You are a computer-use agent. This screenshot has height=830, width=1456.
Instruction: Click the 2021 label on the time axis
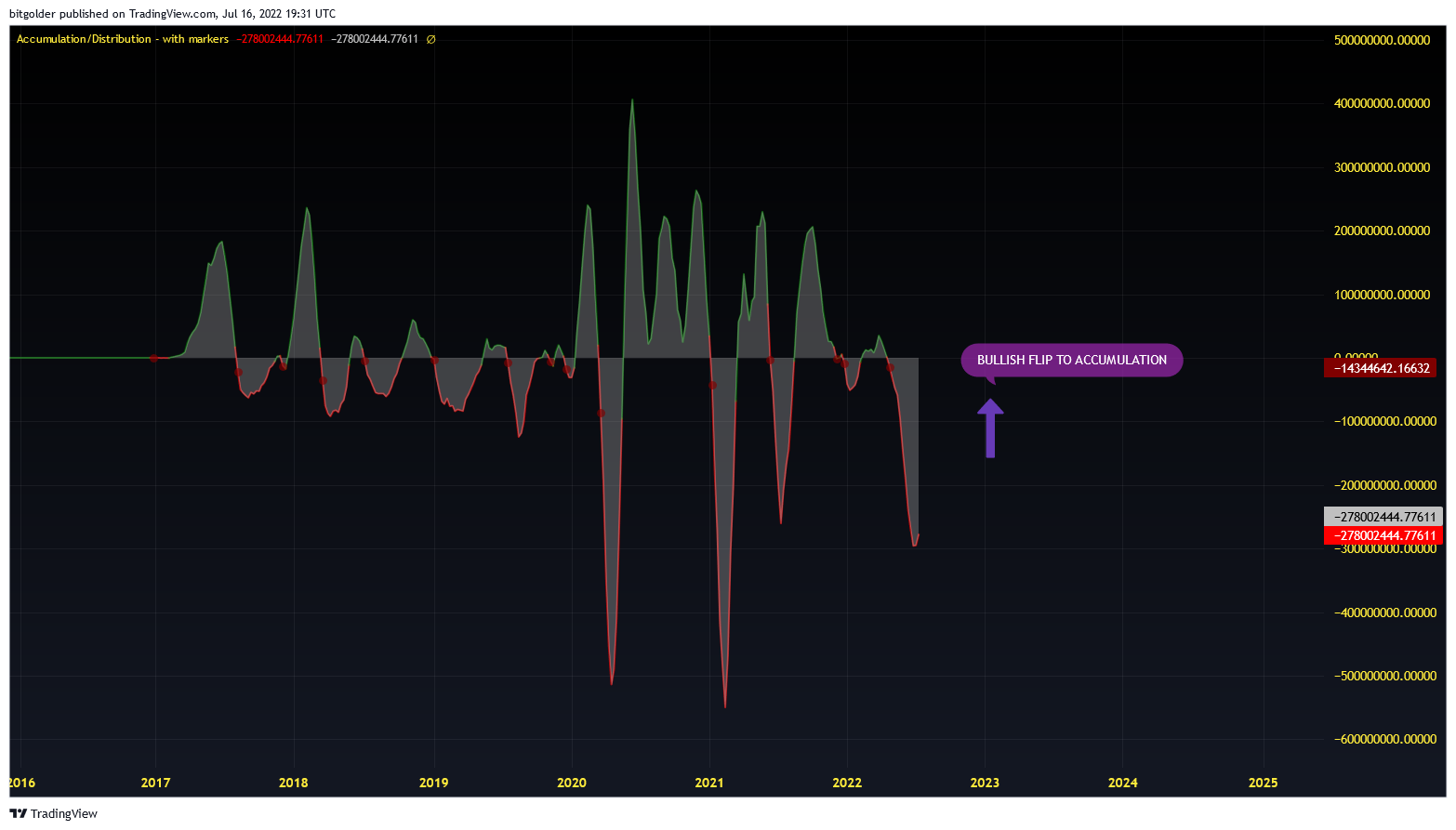709,783
